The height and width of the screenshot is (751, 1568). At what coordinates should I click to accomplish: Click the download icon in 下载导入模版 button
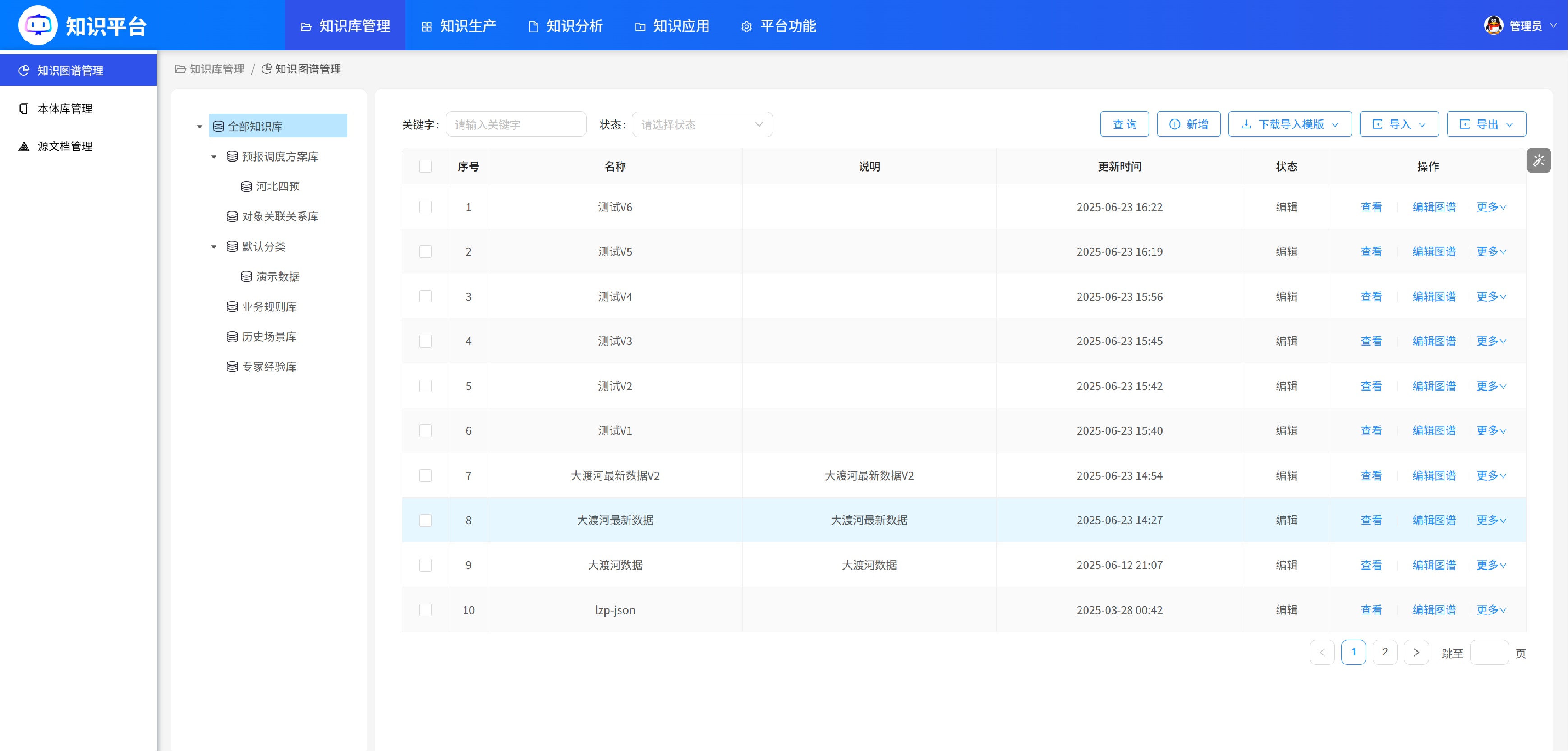click(x=1246, y=124)
